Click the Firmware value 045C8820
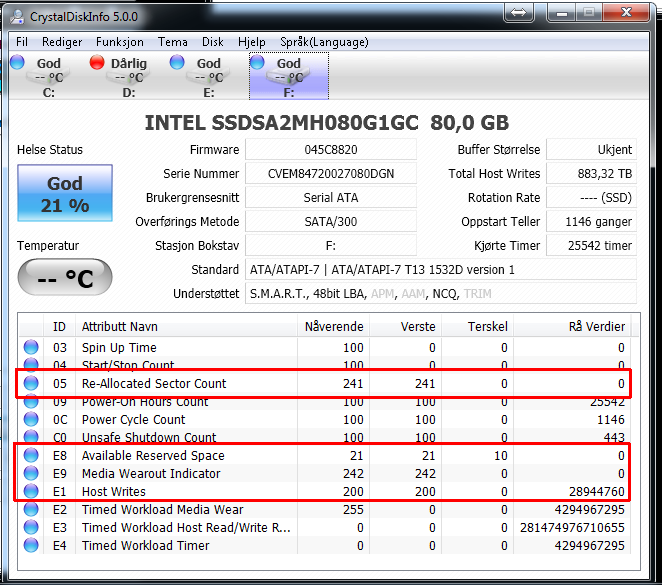The image size is (662, 585). tap(331, 149)
